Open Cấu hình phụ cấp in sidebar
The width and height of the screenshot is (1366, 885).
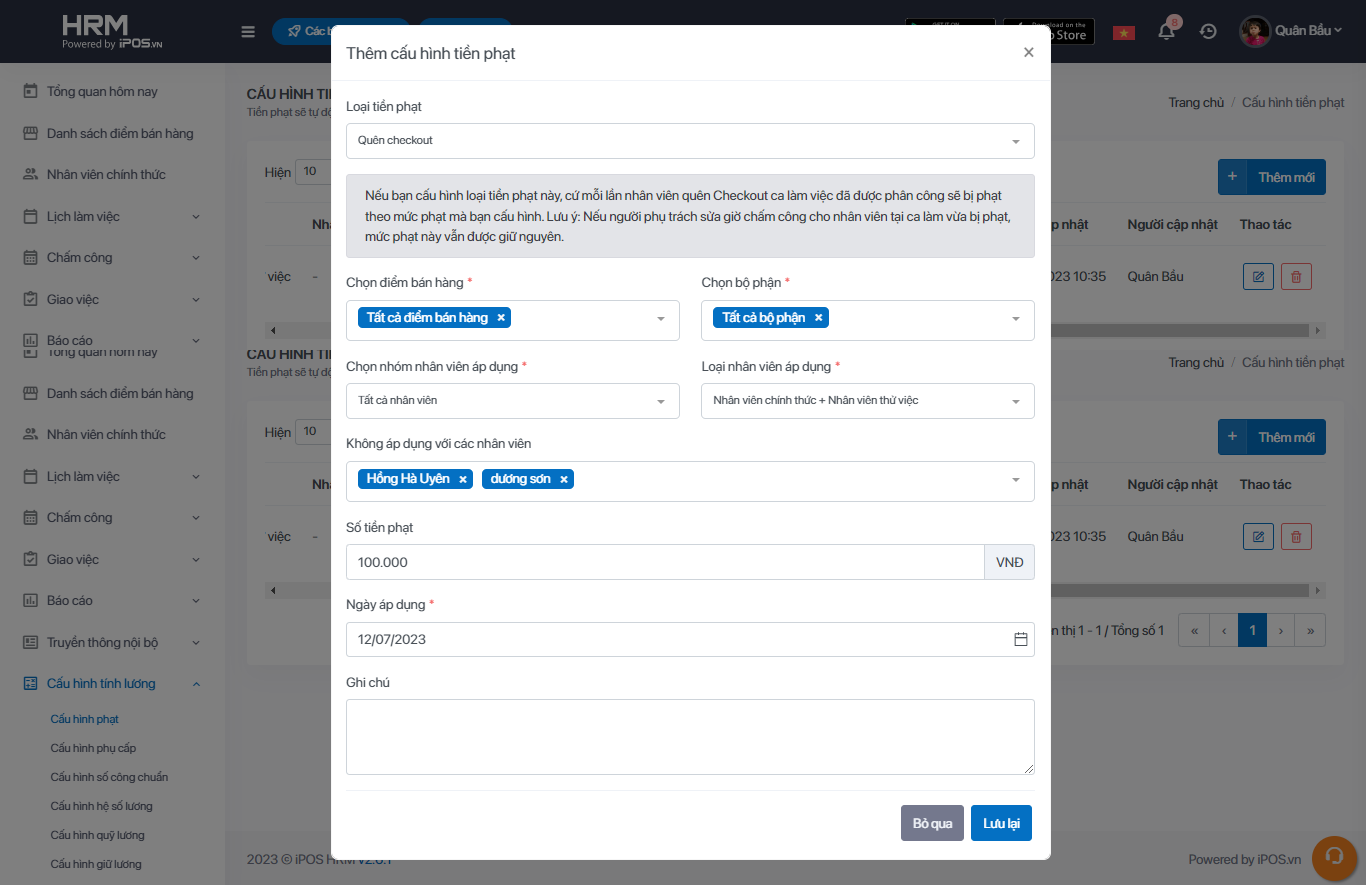[x=93, y=748]
